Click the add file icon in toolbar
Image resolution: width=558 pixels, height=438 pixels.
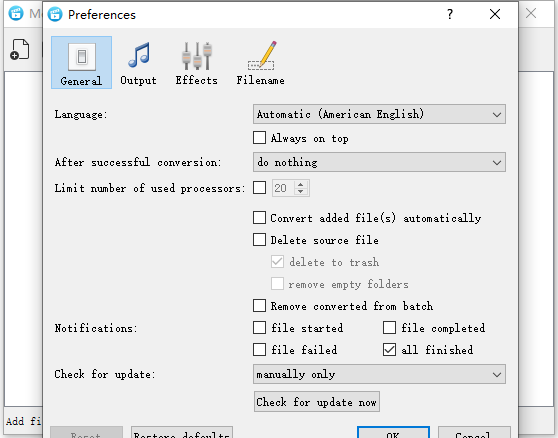tap(20, 49)
